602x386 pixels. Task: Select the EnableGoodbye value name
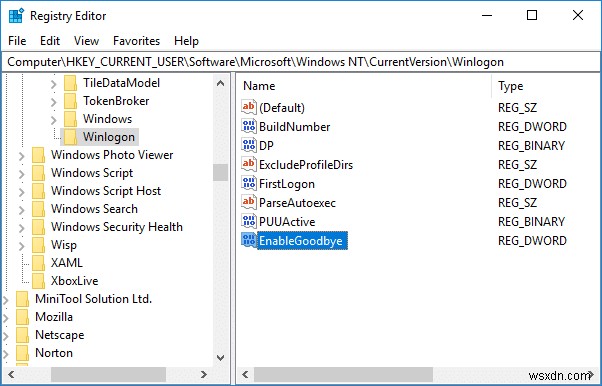tap(301, 241)
